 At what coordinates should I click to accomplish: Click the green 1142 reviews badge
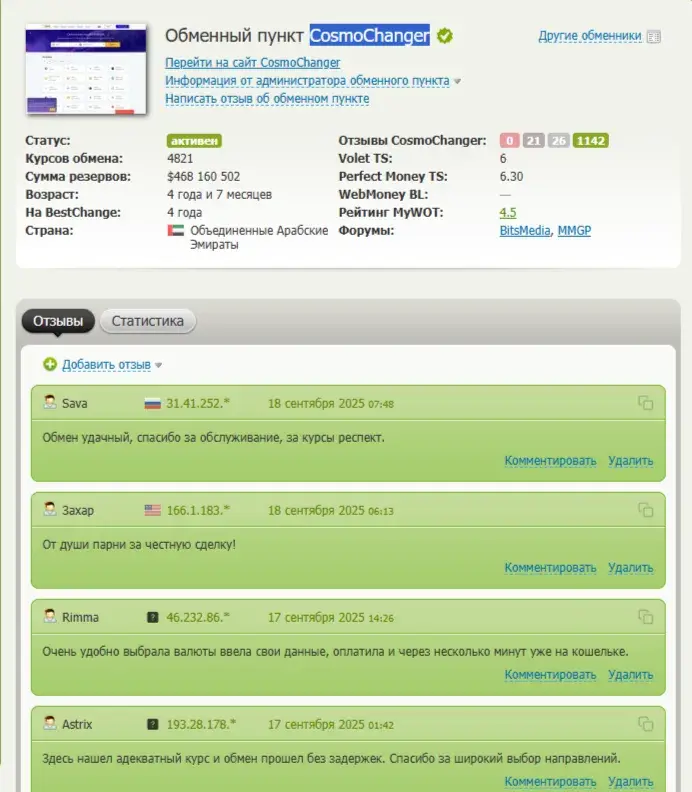[590, 140]
